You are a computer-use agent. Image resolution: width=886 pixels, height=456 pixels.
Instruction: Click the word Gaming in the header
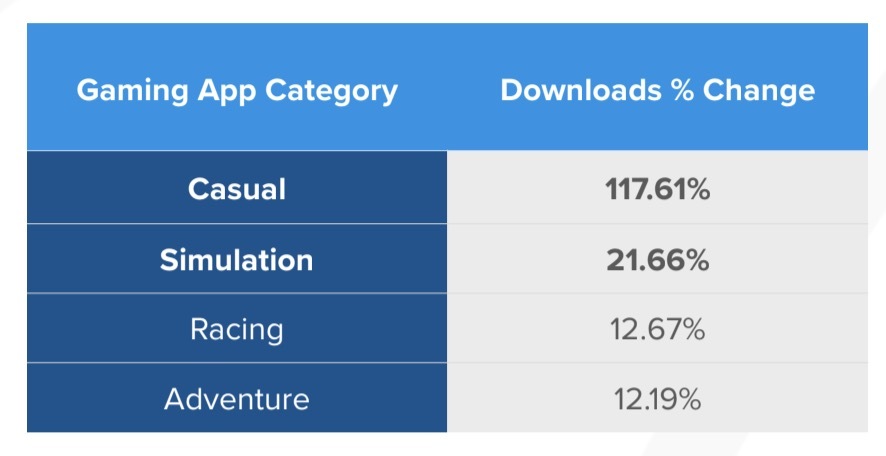132,92
